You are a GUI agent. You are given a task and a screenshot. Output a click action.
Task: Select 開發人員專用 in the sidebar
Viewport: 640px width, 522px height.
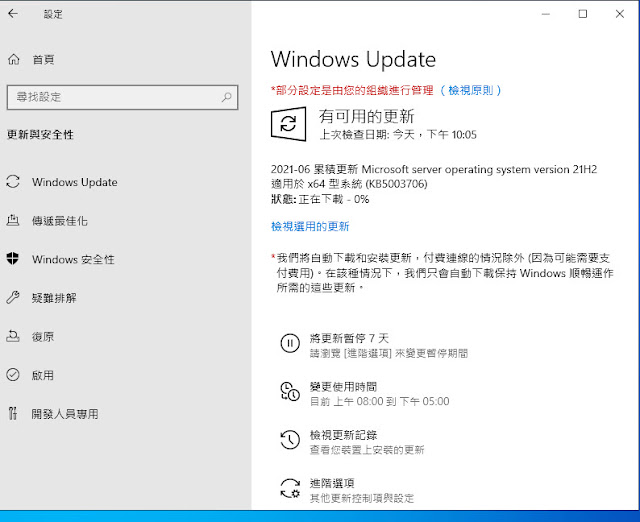coord(65,414)
